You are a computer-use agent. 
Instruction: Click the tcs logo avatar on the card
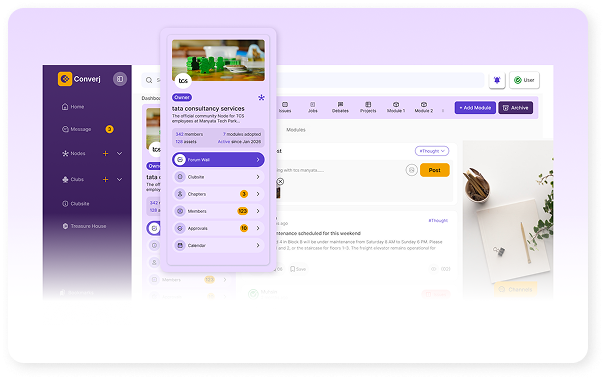pos(183,80)
